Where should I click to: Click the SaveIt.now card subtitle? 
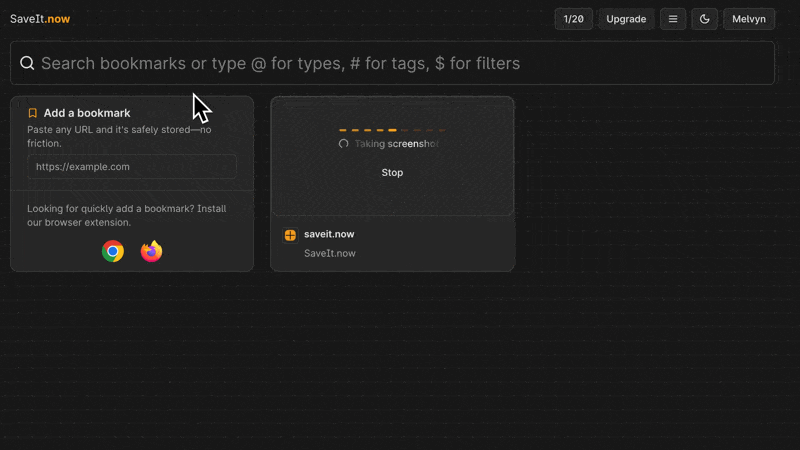[x=330, y=253]
